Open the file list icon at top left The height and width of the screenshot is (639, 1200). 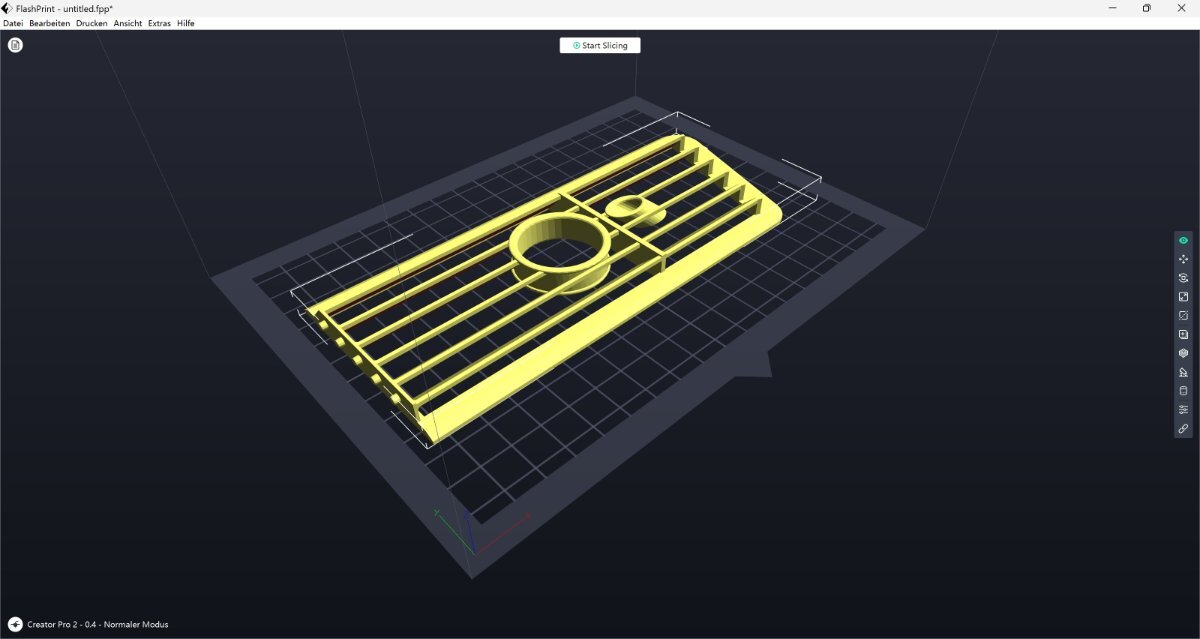click(x=15, y=45)
